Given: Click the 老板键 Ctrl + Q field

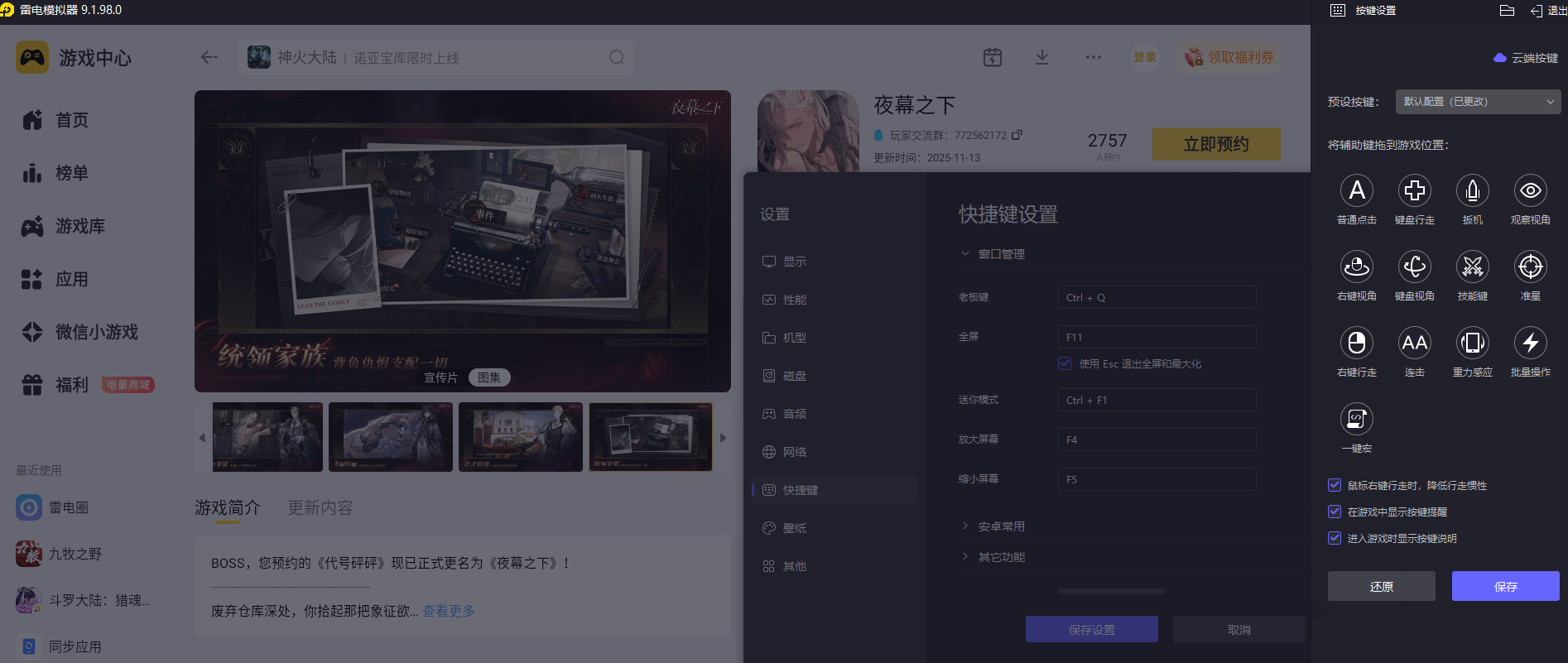Looking at the screenshot, I should [x=1157, y=297].
